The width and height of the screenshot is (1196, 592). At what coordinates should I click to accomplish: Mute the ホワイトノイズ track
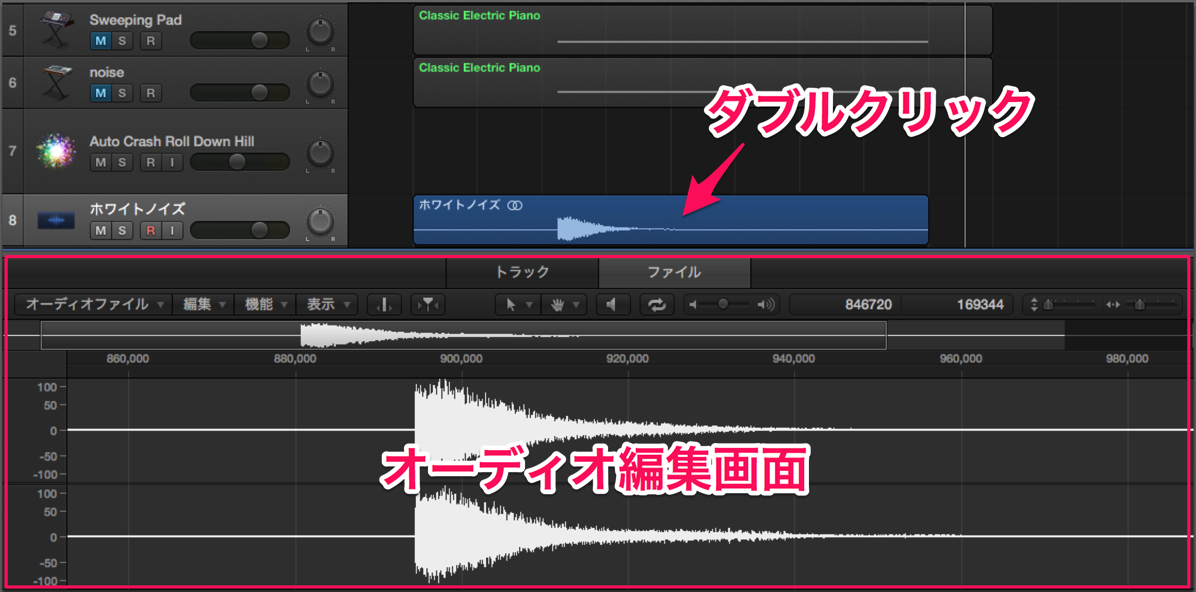pos(101,230)
